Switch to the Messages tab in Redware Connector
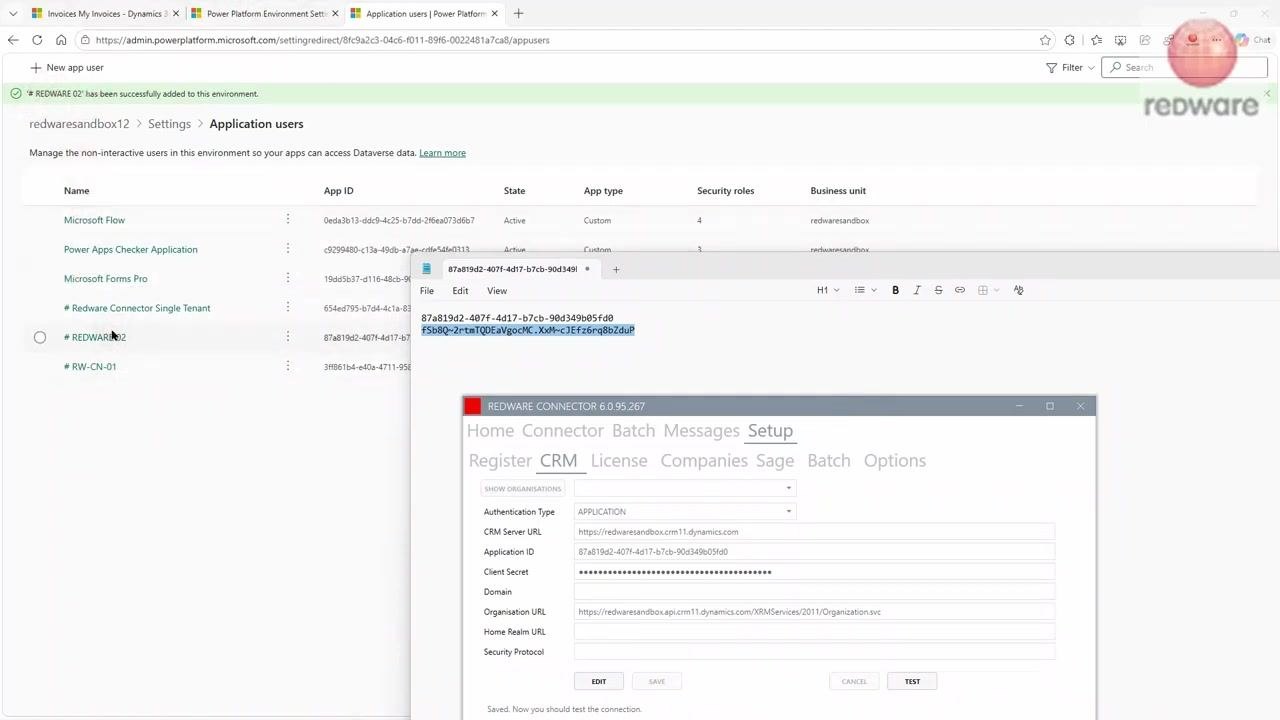The image size is (1280, 720). click(x=701, y=431)
